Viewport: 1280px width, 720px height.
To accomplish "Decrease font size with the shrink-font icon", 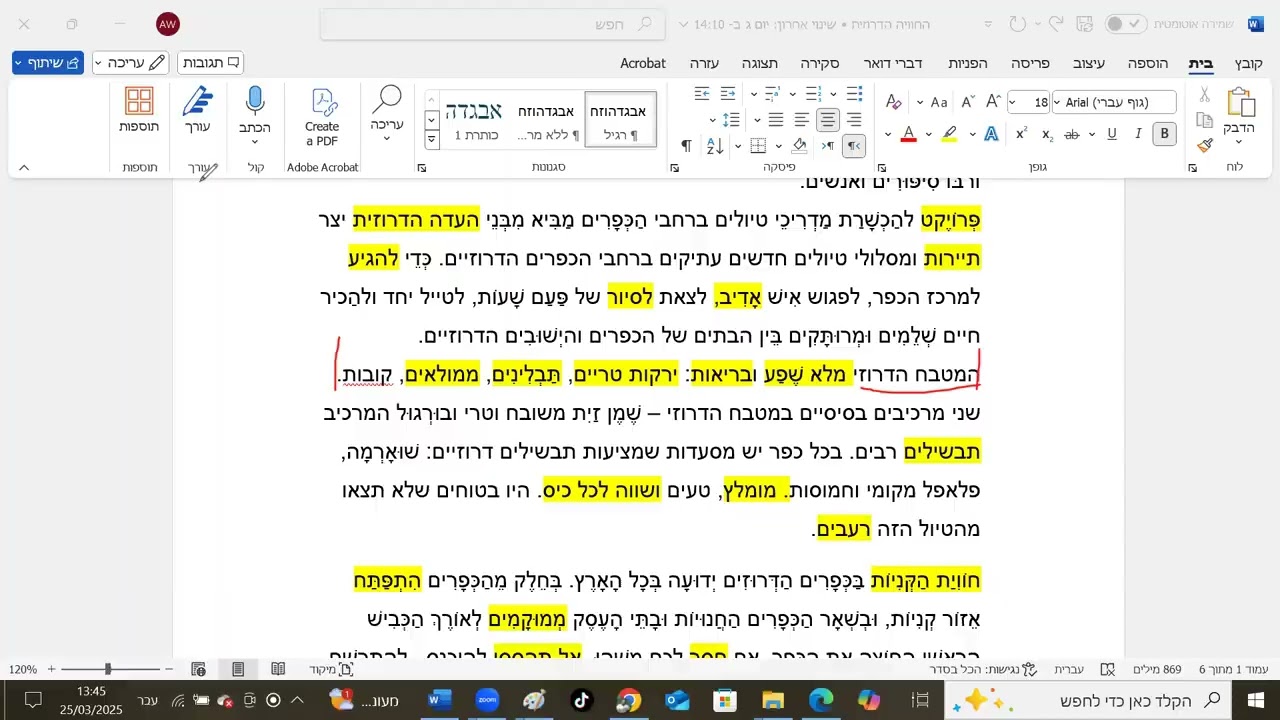I will tap(967, 102).
